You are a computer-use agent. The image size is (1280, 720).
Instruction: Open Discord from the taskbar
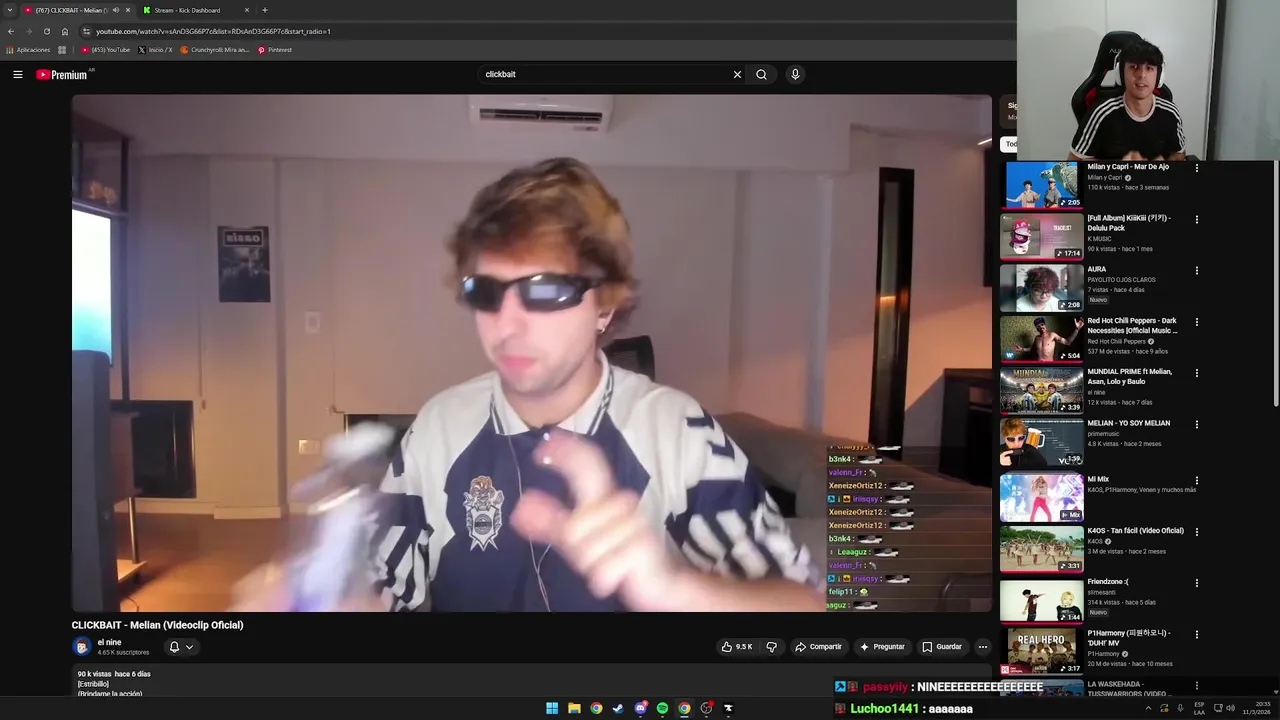tap(640, 708)
